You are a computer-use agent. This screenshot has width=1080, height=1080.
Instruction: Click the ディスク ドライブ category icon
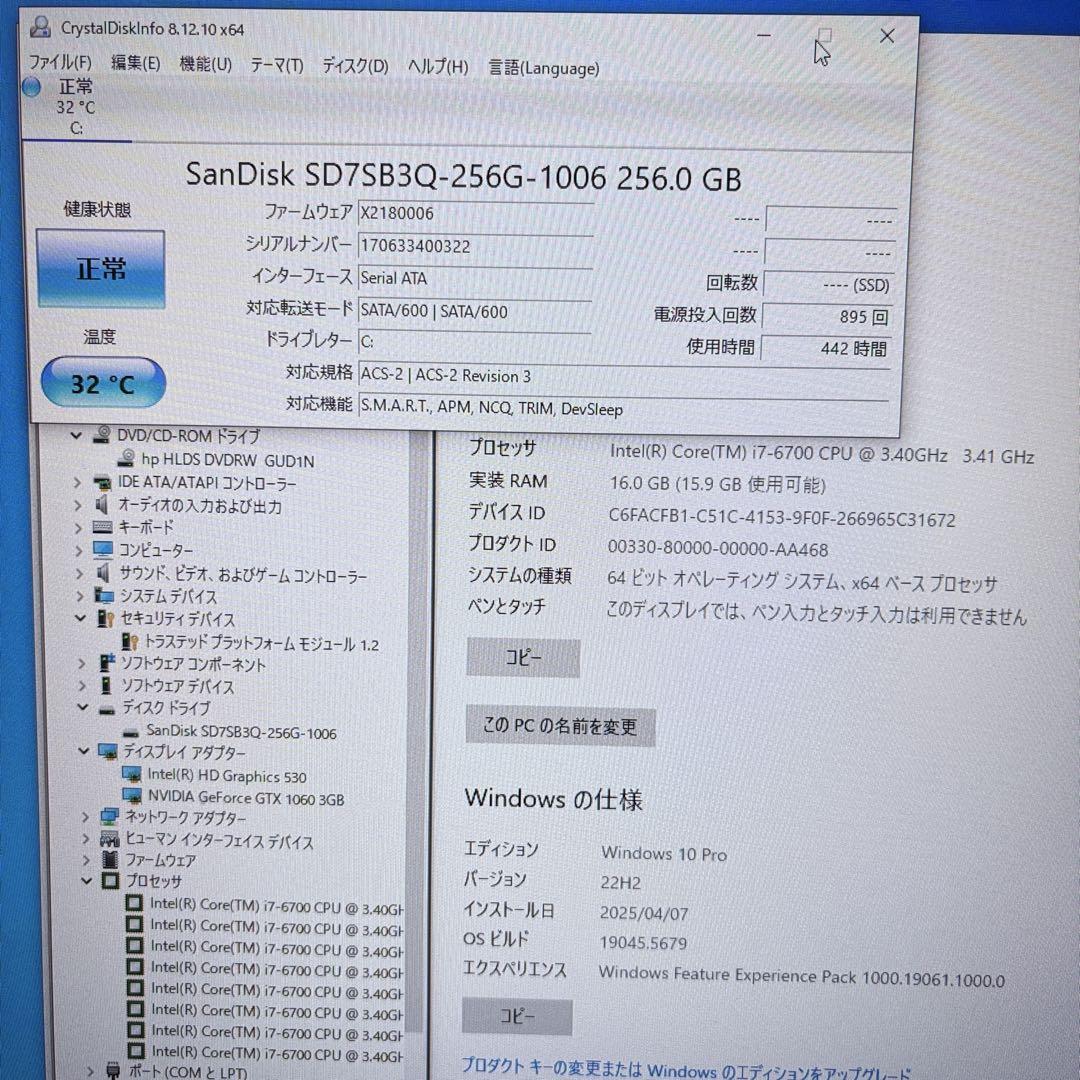tap(107, 709)
